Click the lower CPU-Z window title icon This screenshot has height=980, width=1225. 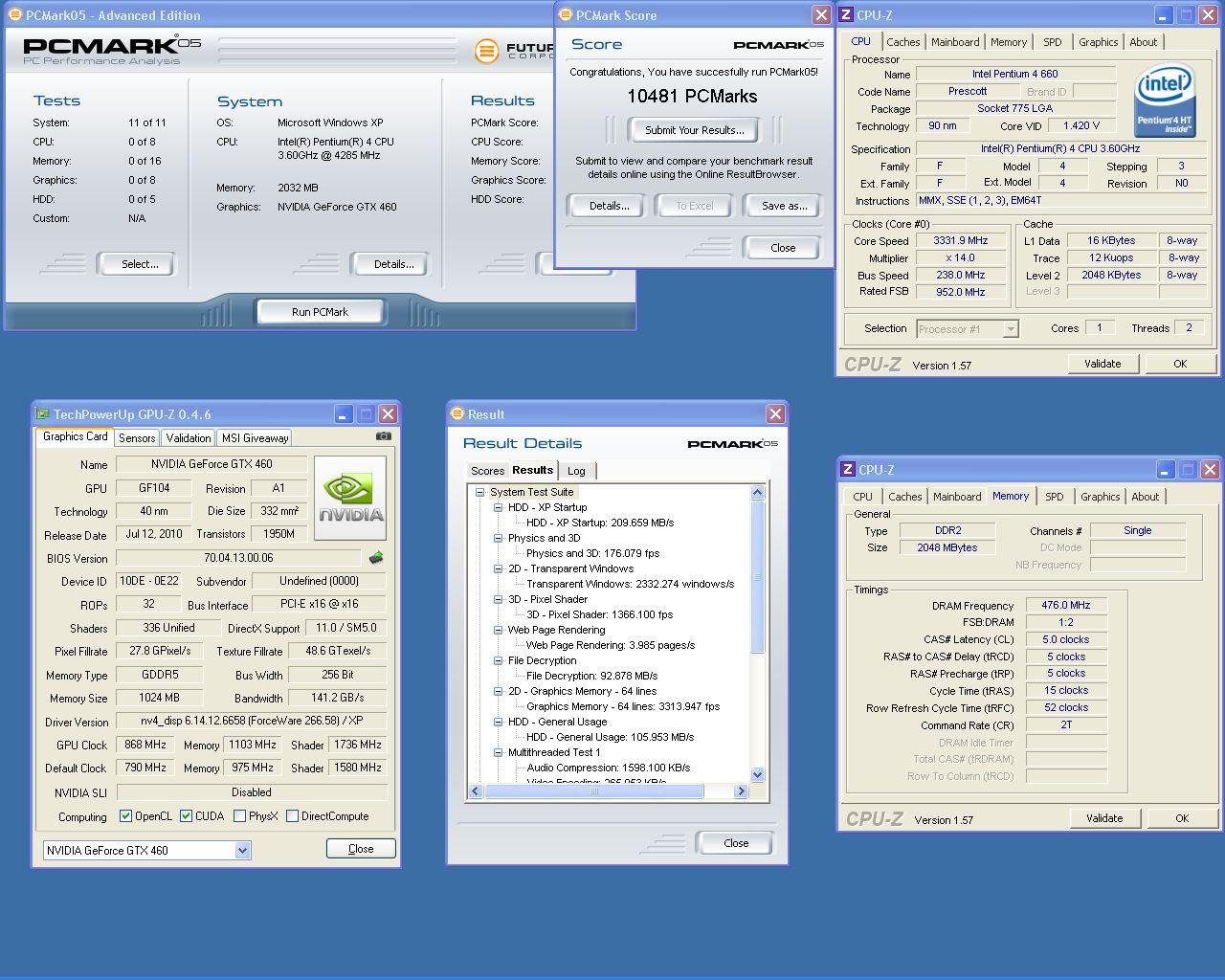click(x=848, y=469)
